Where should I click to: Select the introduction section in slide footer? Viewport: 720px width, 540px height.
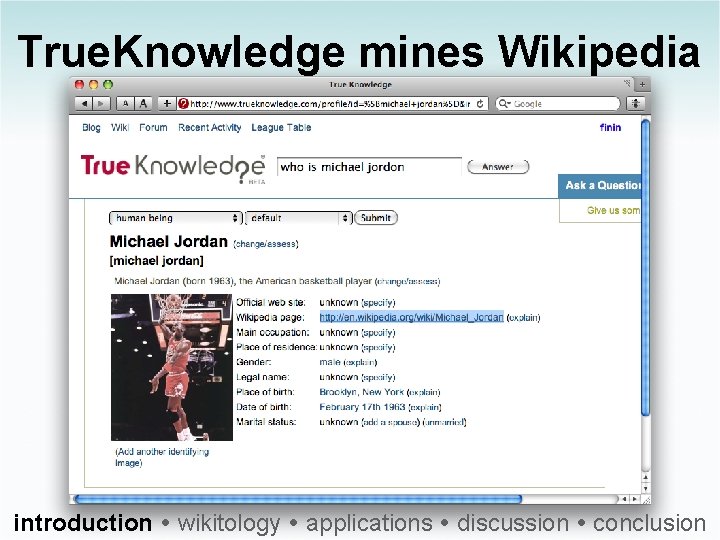83,523
